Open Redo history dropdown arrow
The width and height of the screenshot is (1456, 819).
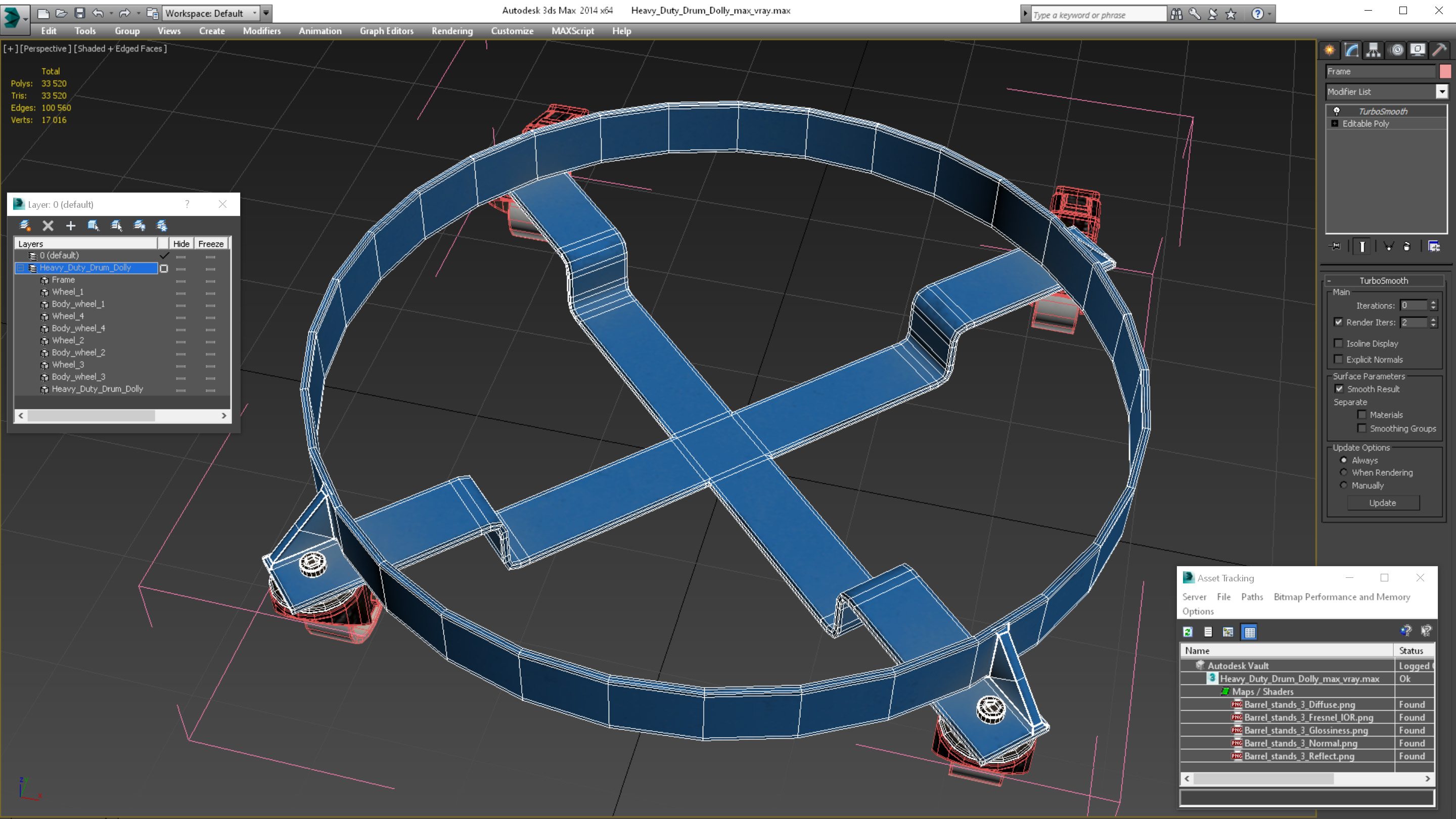[138, 13]
